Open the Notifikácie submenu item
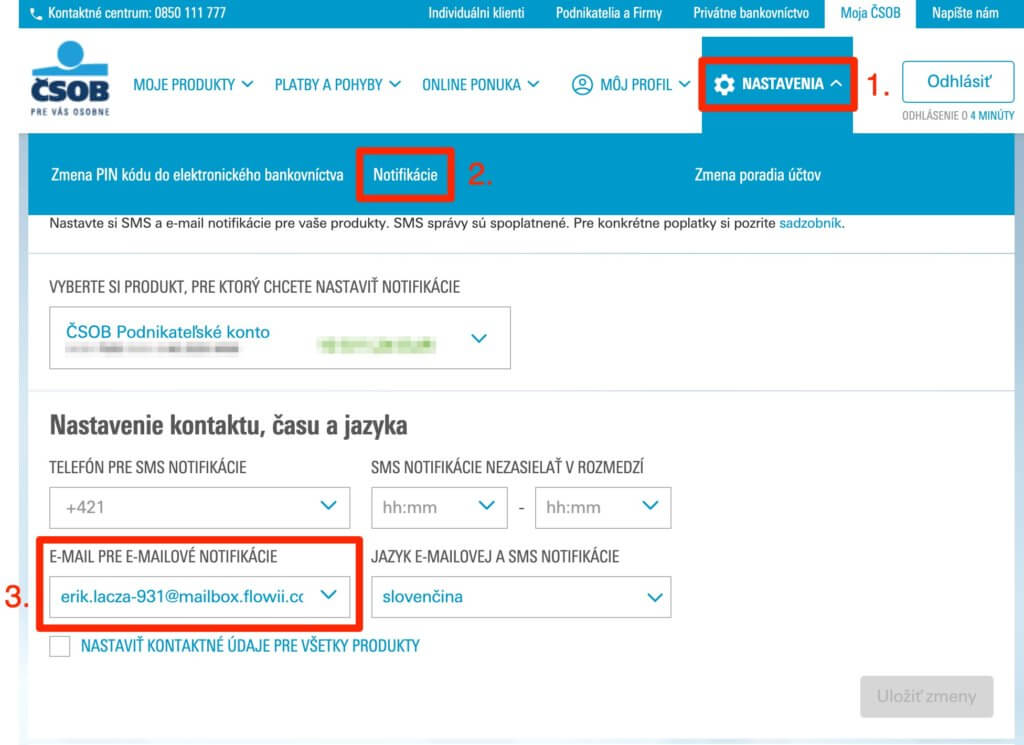 405,175
